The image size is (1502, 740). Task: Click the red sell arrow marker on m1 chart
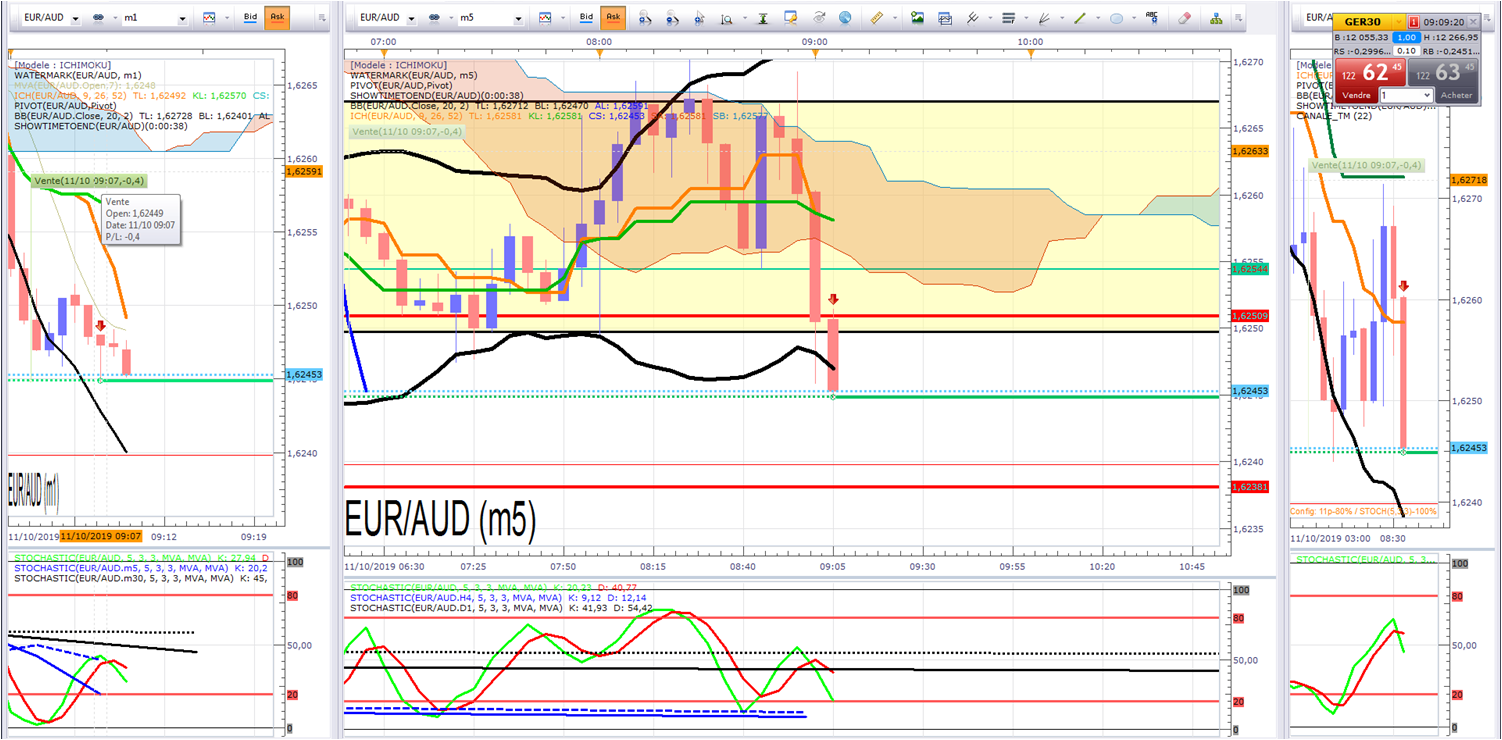[101, 326]
